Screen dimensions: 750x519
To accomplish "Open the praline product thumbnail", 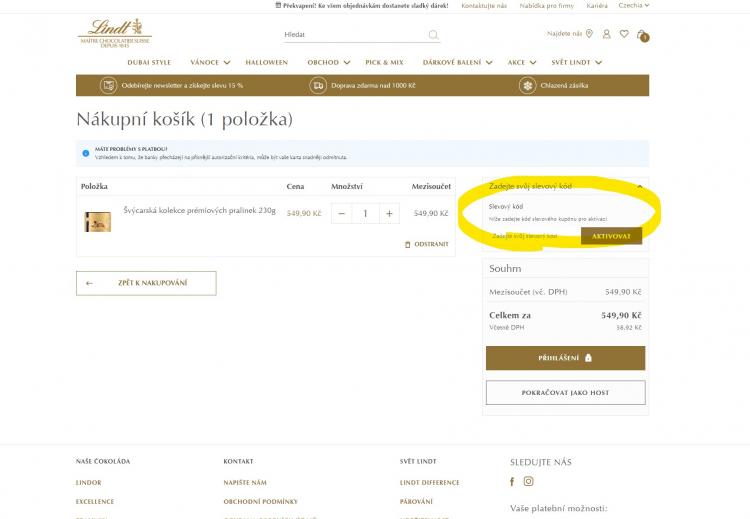I will click(98, 222).
